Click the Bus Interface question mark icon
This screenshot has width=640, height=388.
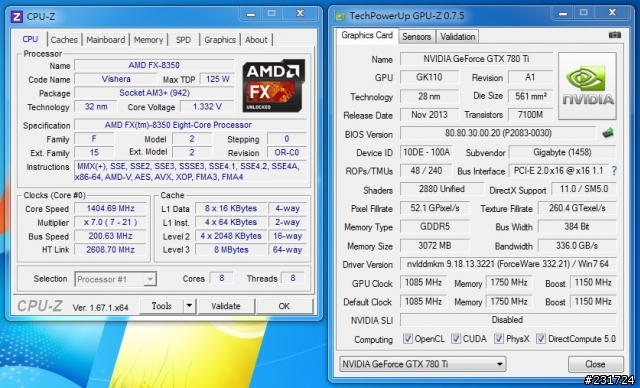614,171
